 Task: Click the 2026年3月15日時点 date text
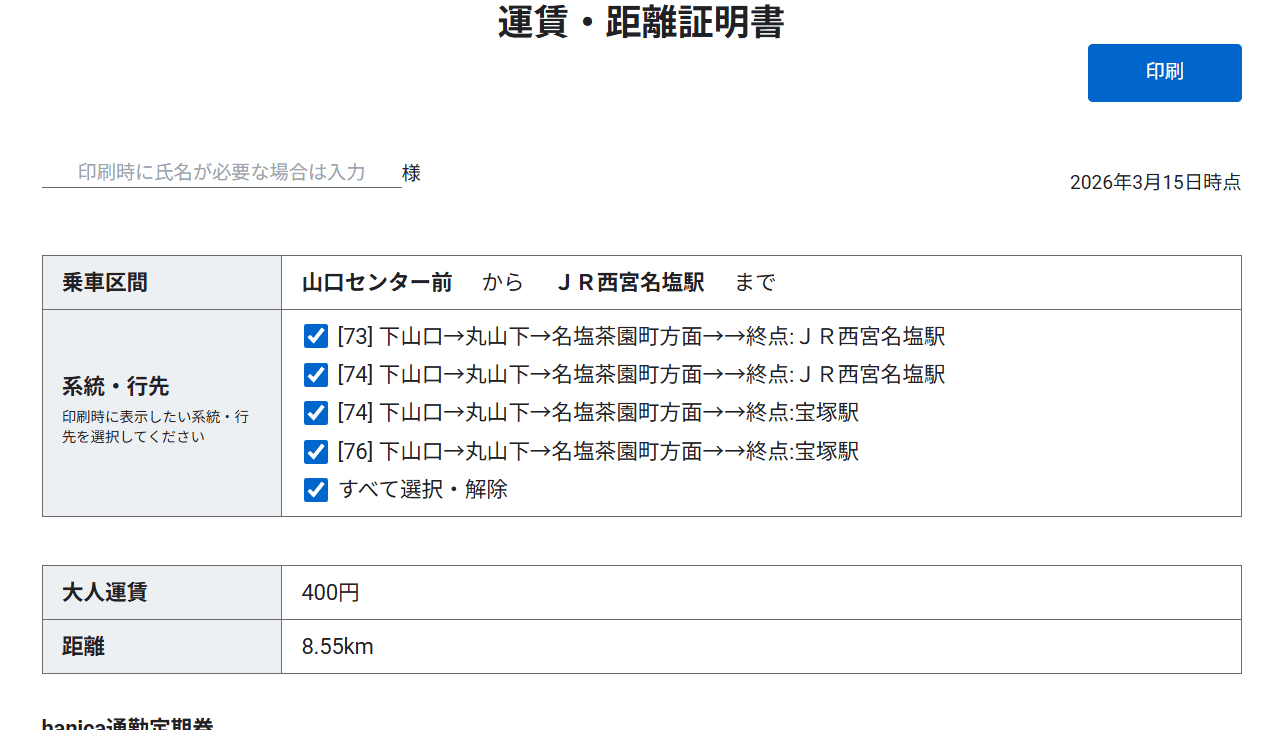pos(1155,182)
